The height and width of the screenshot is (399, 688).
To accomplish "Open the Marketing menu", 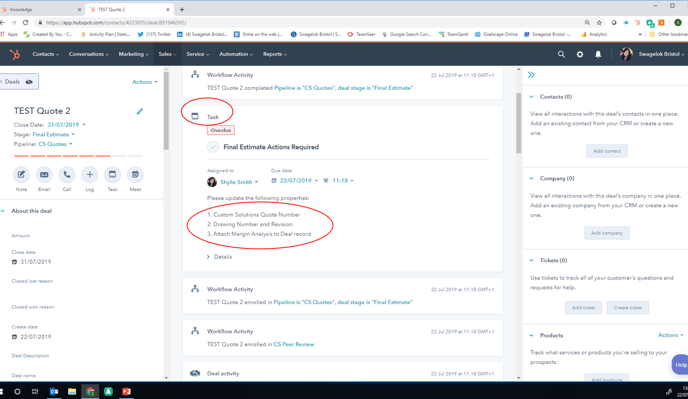I will click(x=133, y=54).
